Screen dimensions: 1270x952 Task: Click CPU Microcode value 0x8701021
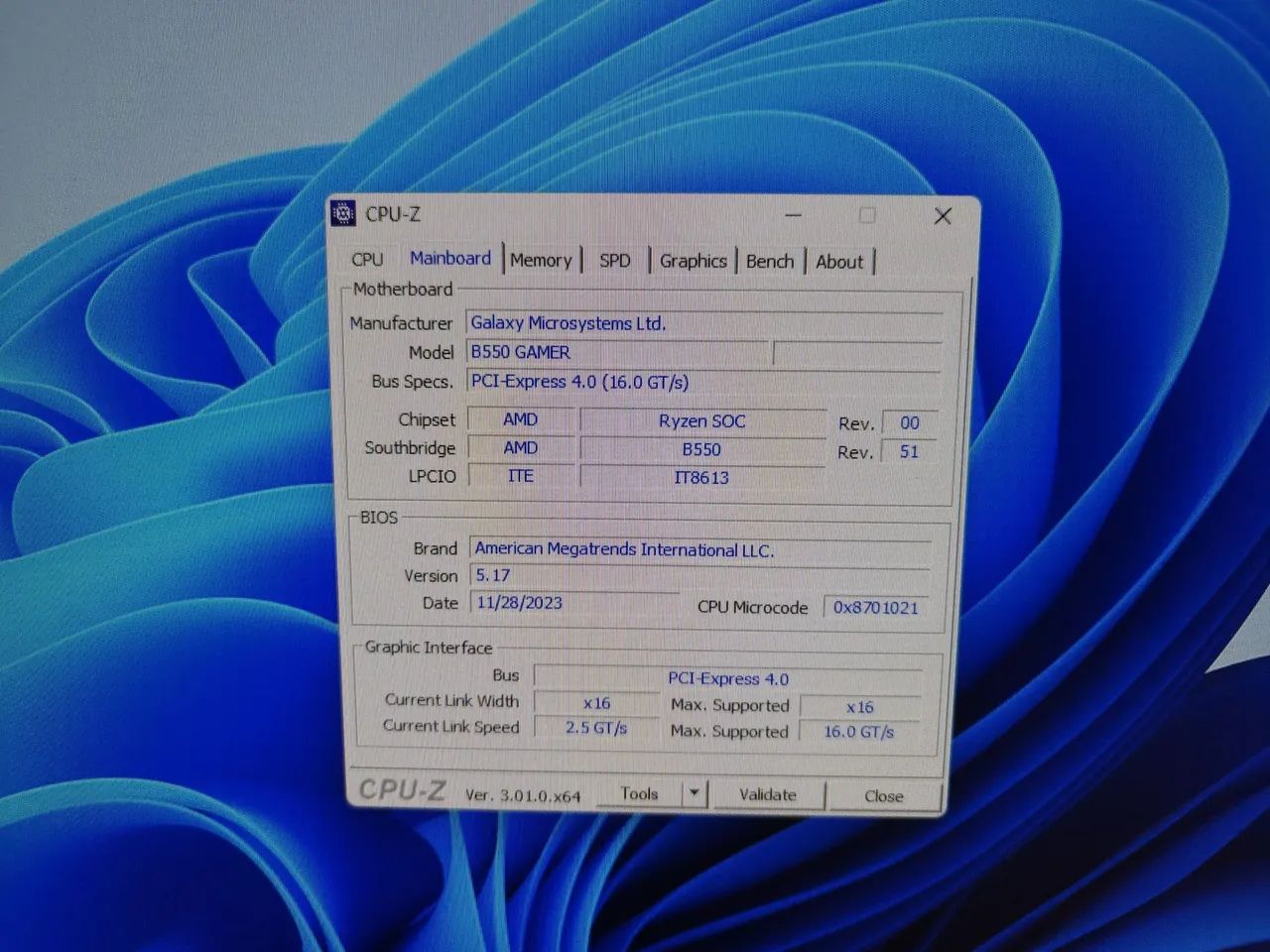coord(876,607)
